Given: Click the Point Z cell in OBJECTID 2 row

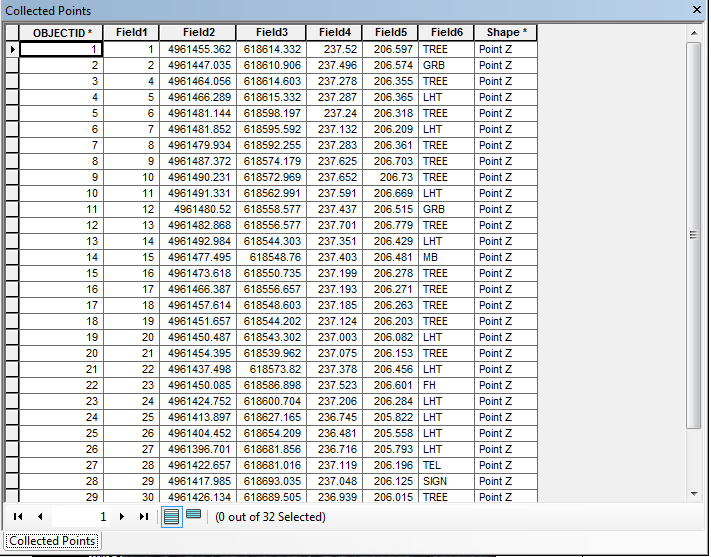Looking at the screenshot, I should 506,65.
